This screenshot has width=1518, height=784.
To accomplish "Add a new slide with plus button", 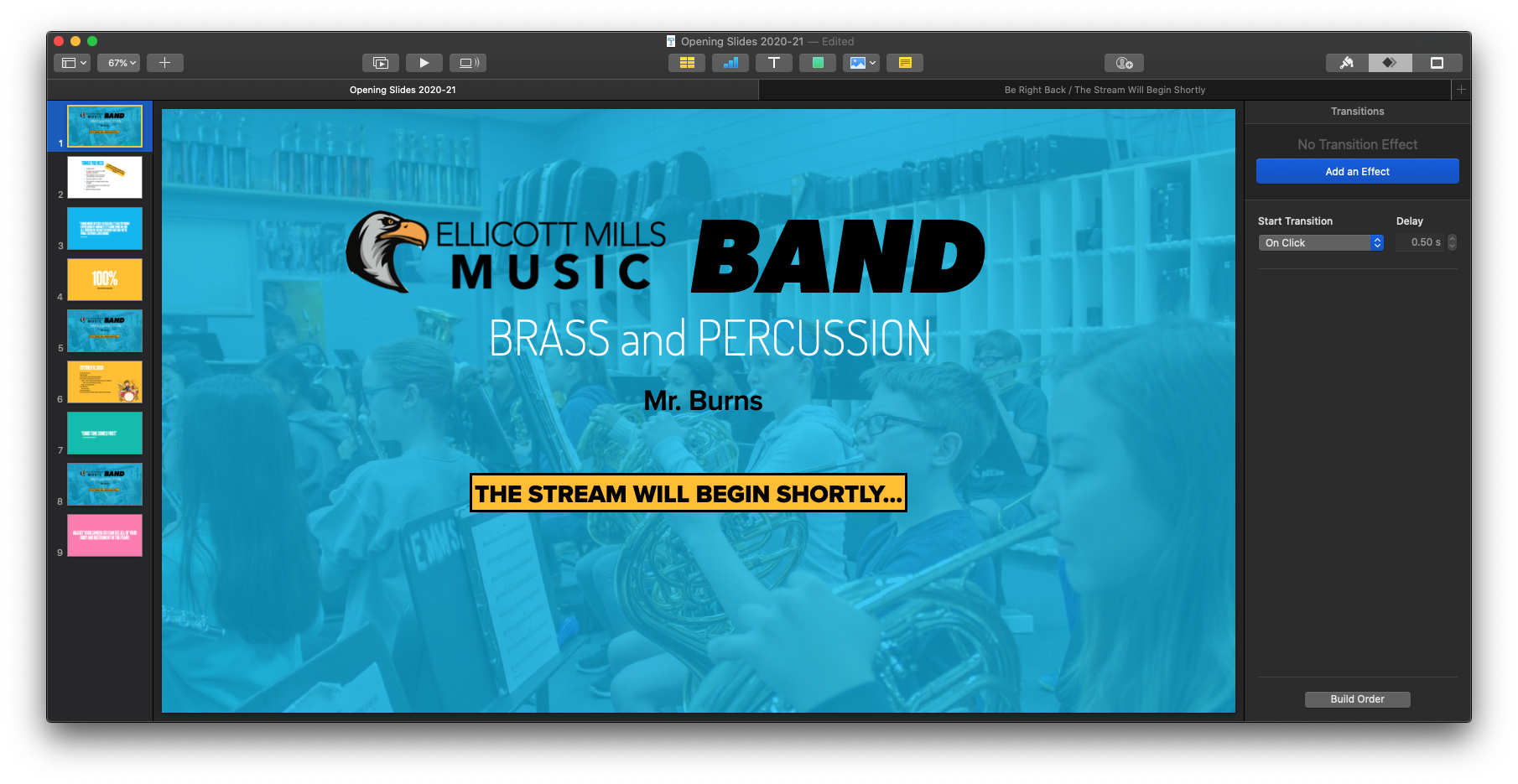I will tap(165, 63).
